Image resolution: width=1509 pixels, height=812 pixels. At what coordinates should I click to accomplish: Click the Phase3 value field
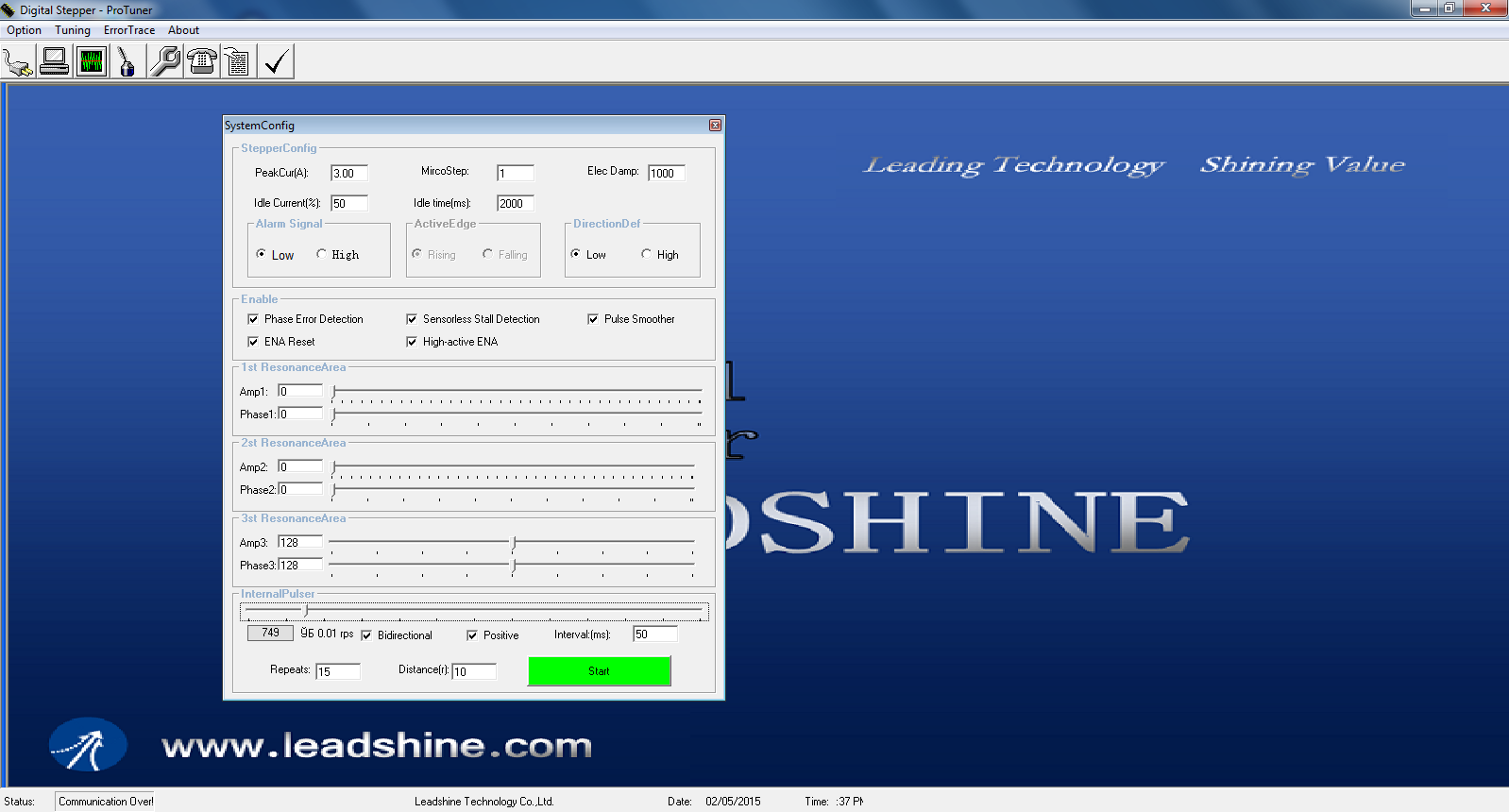click(x=300, y=565)
